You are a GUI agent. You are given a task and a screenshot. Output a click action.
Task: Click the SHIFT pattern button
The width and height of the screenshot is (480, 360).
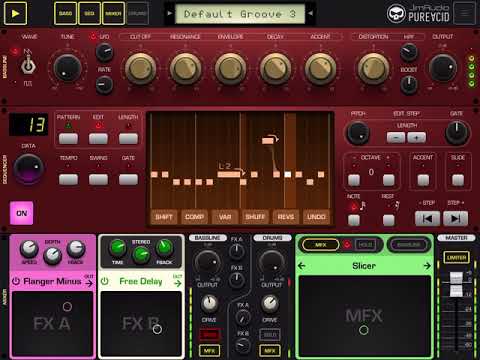click(164, 217)
